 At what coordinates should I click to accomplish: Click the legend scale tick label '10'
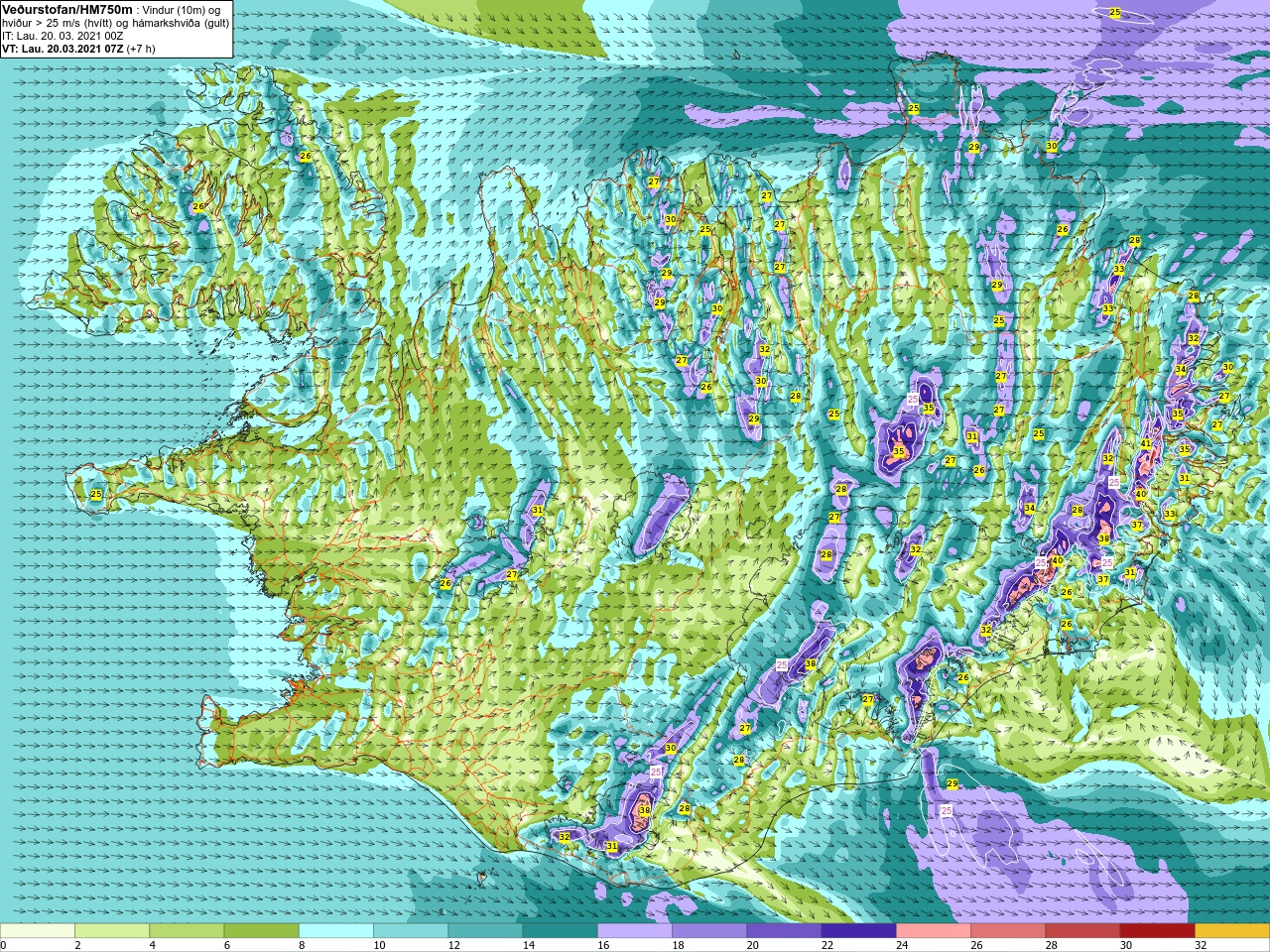click(379, 945)
